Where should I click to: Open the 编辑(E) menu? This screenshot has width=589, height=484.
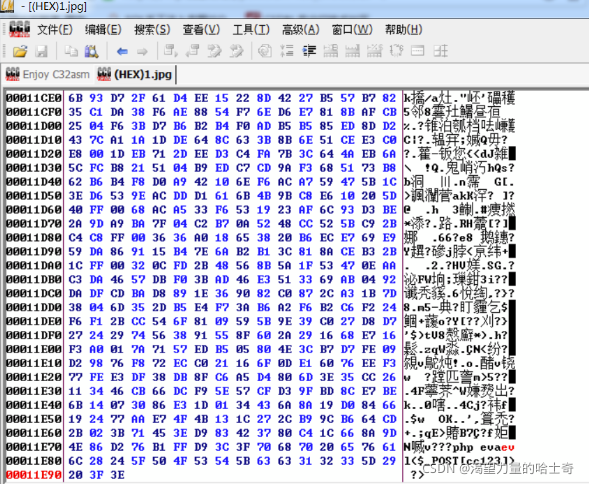pos(103,30)
